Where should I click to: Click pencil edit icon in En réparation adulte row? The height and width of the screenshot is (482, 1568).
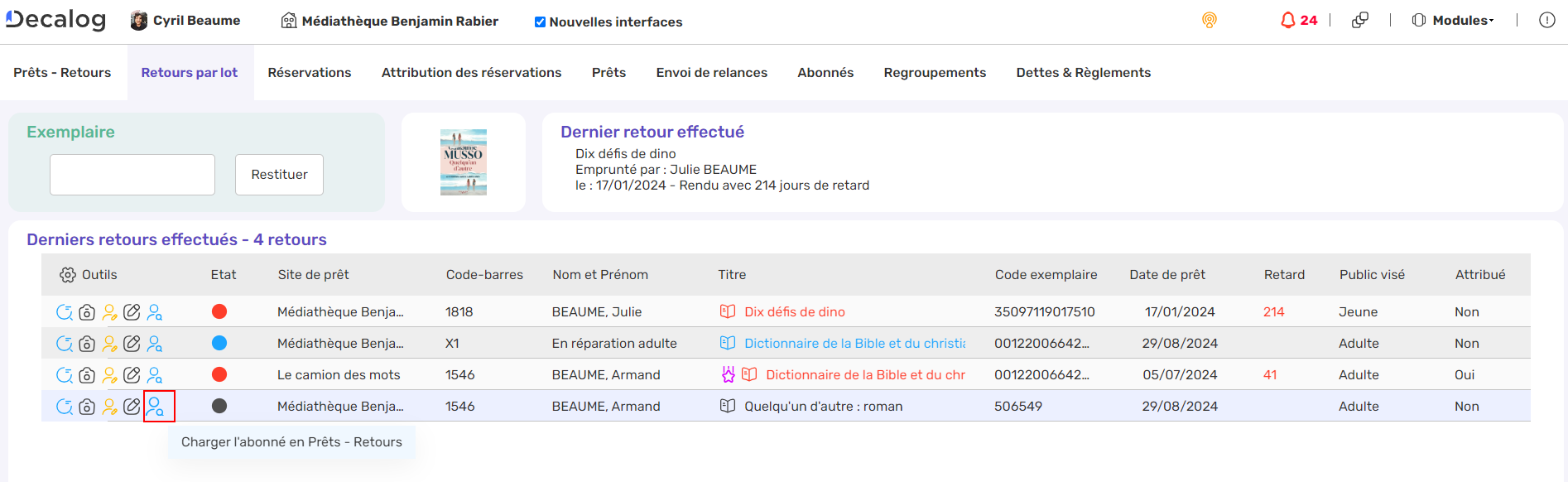point(132,344)
